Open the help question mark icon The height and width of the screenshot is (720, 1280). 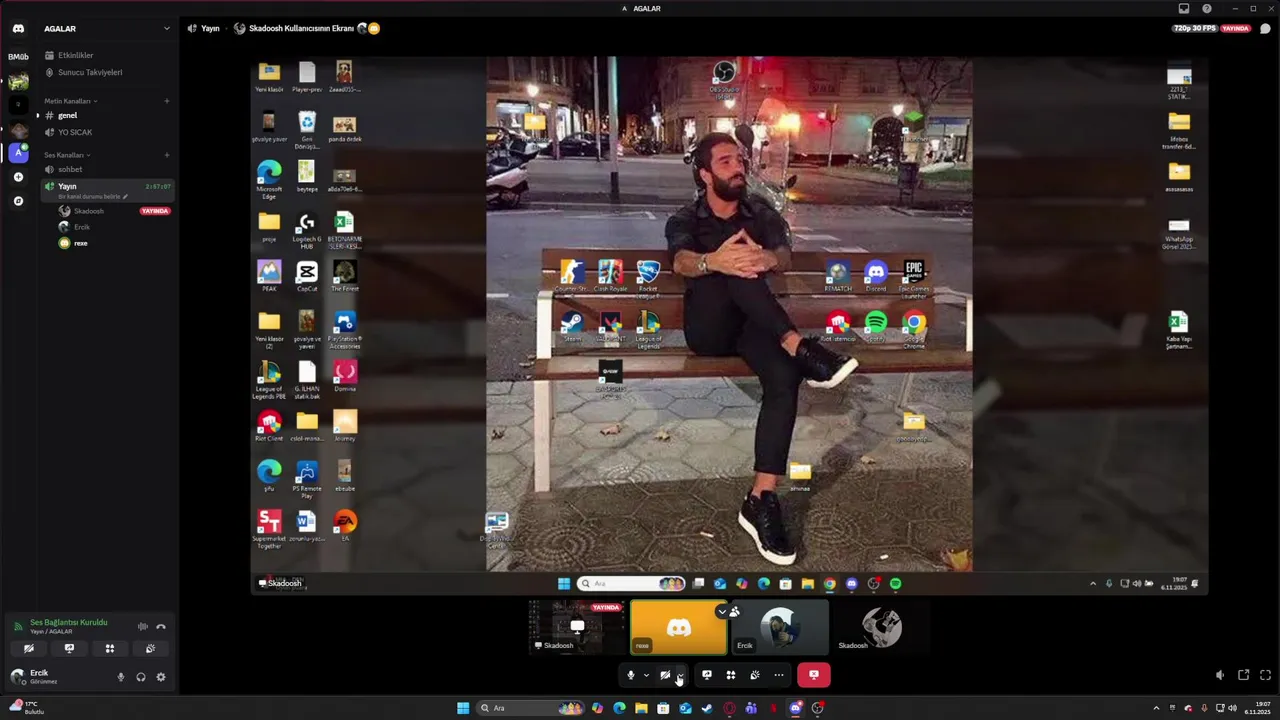(x=1207, y=9)
